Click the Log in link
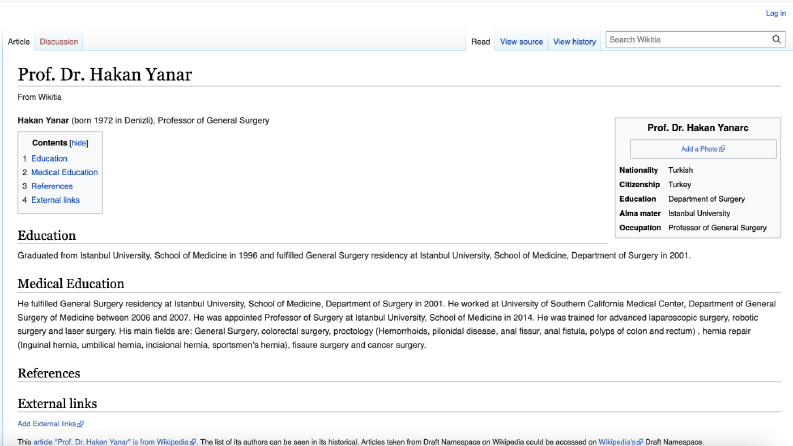 [x=776, y=13]
